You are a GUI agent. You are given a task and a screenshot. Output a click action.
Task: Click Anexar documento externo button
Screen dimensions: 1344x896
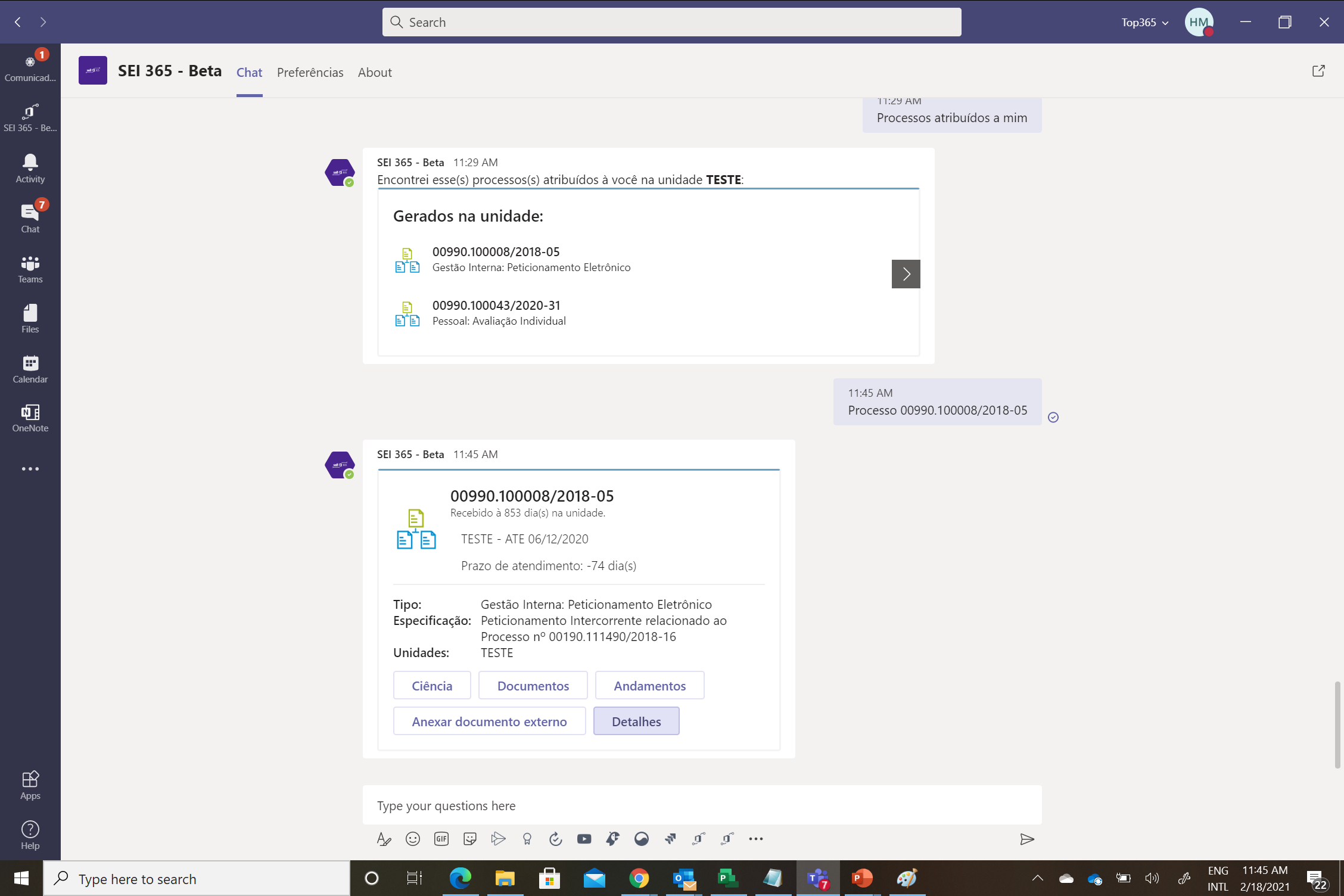pos(489,721)
